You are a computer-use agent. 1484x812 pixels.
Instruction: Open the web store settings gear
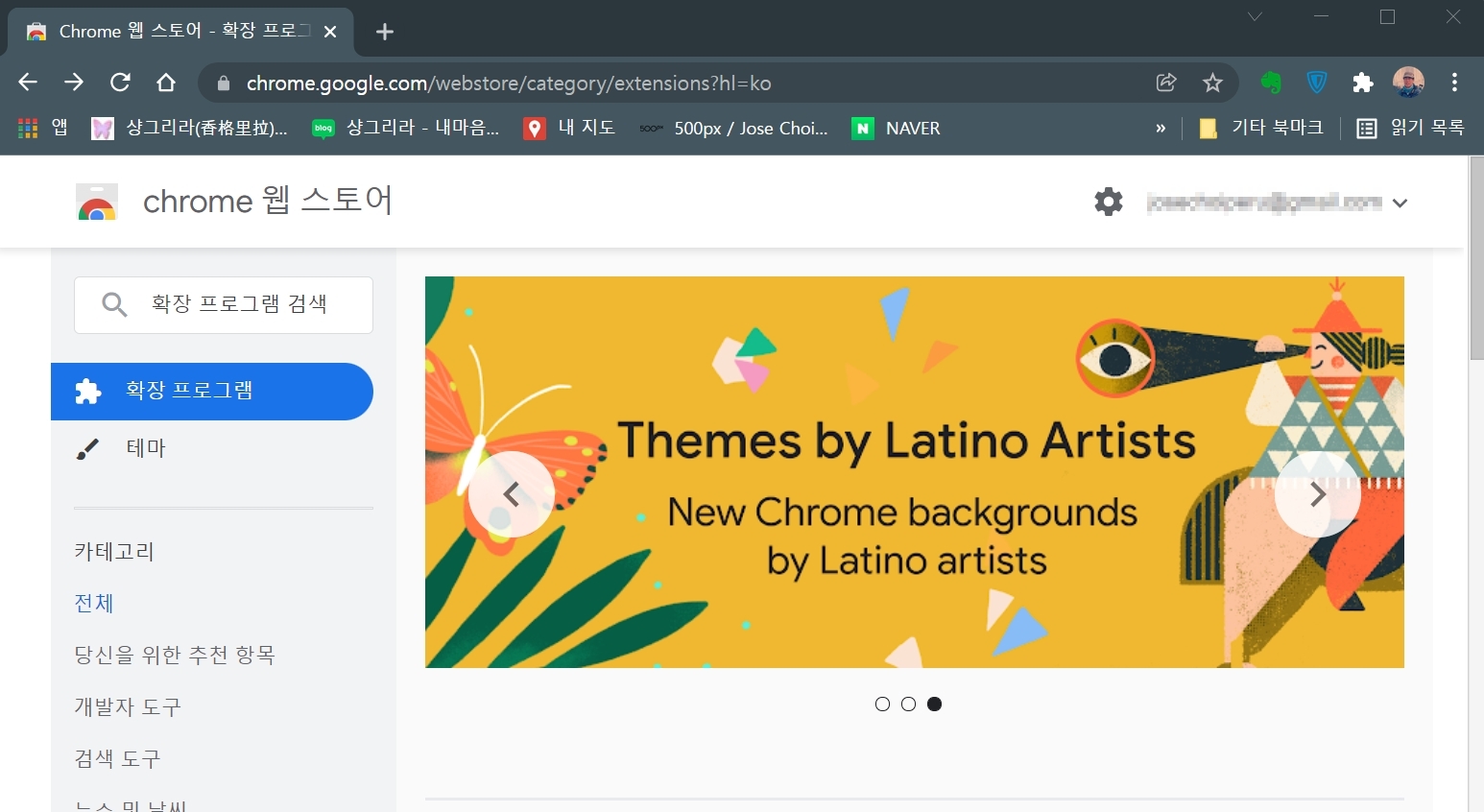(1109, 202)
